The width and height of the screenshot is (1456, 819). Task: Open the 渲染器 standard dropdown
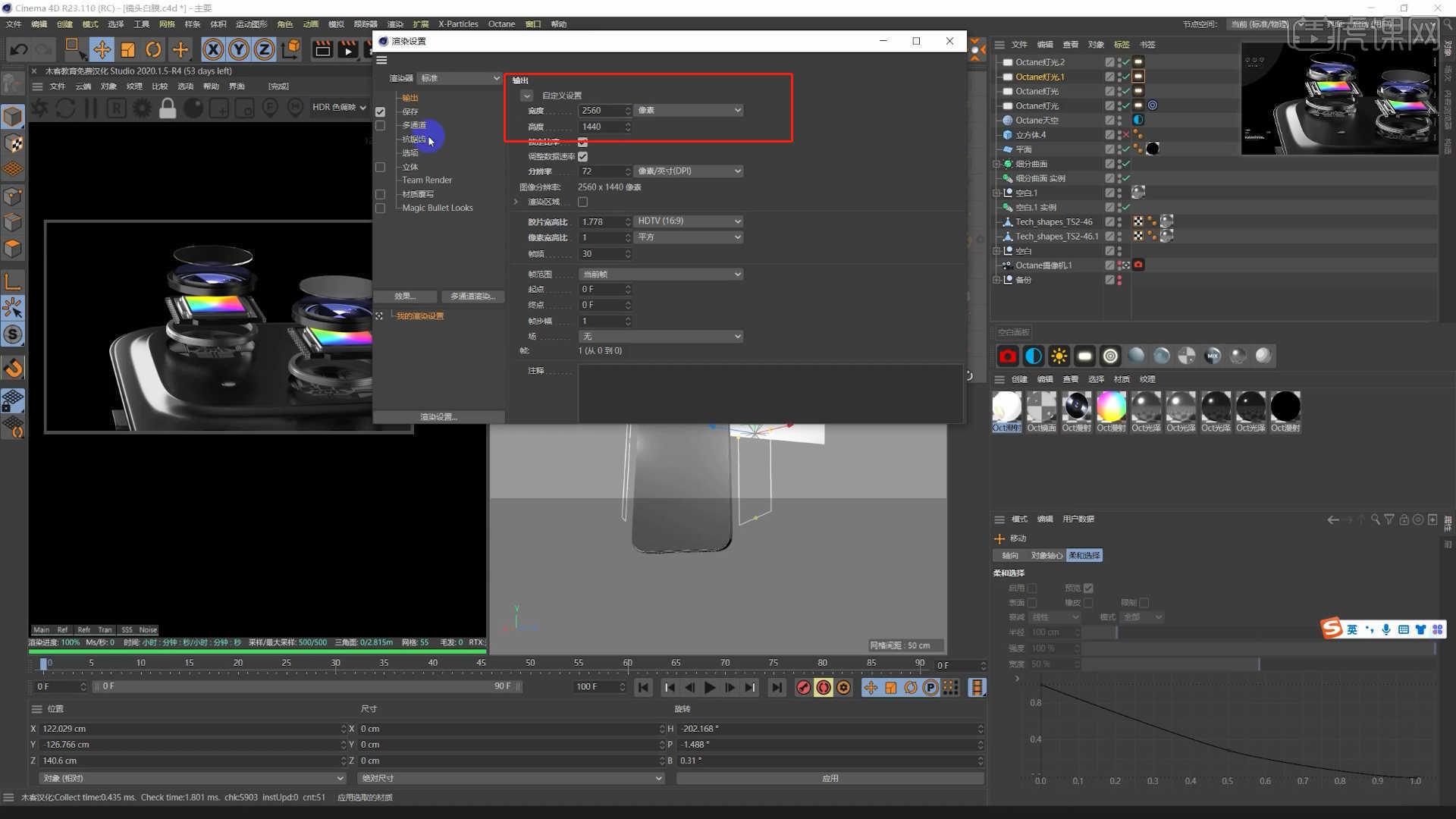coord(458,77)
